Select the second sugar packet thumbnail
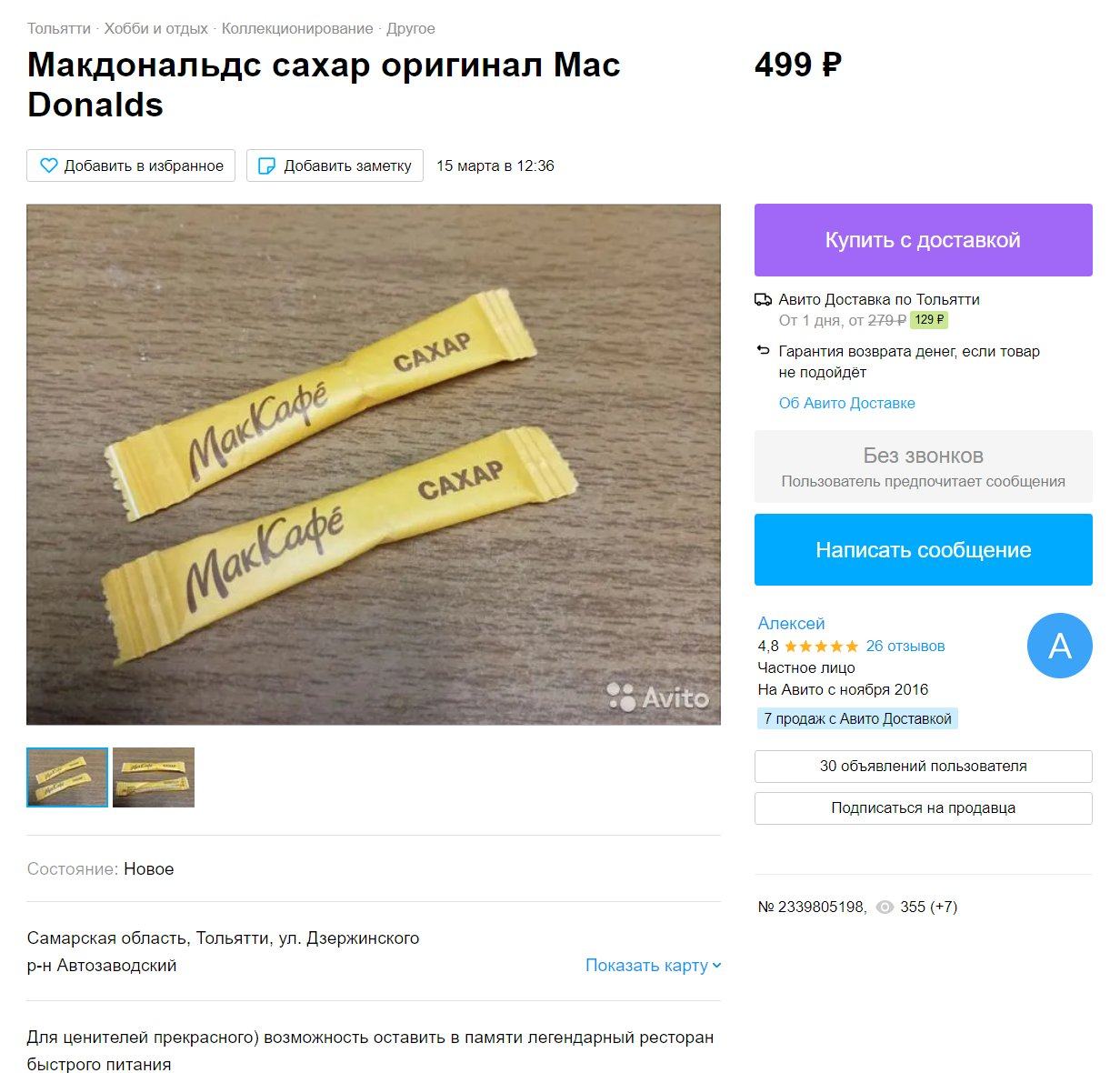Screen dimensions: 1120x1073 154,777
